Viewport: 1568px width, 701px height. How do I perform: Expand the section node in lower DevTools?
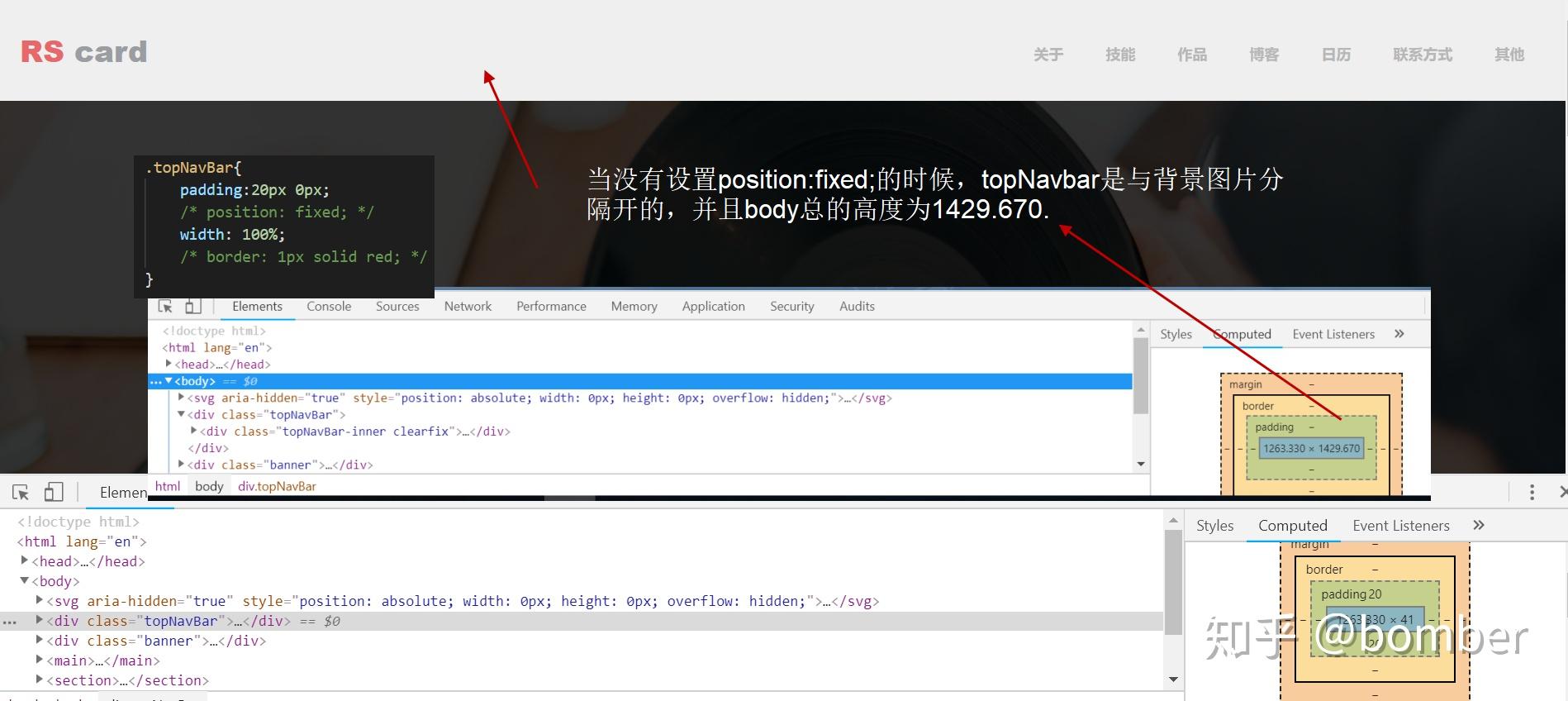point(40,680)
